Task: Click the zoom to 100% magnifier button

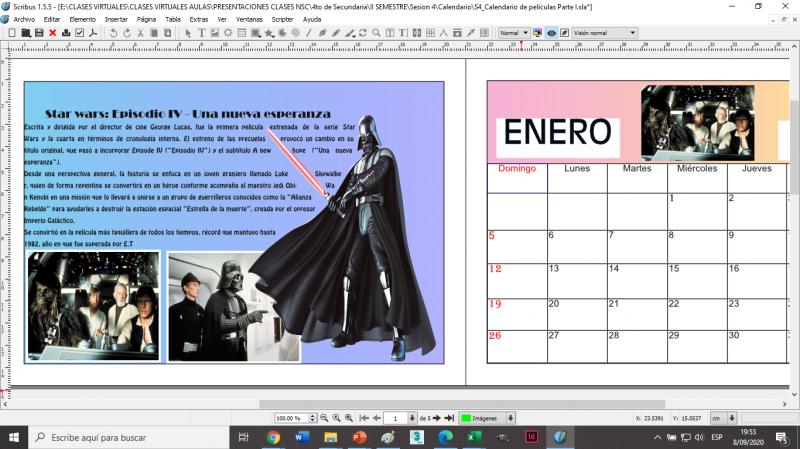Action: point(336,418)
